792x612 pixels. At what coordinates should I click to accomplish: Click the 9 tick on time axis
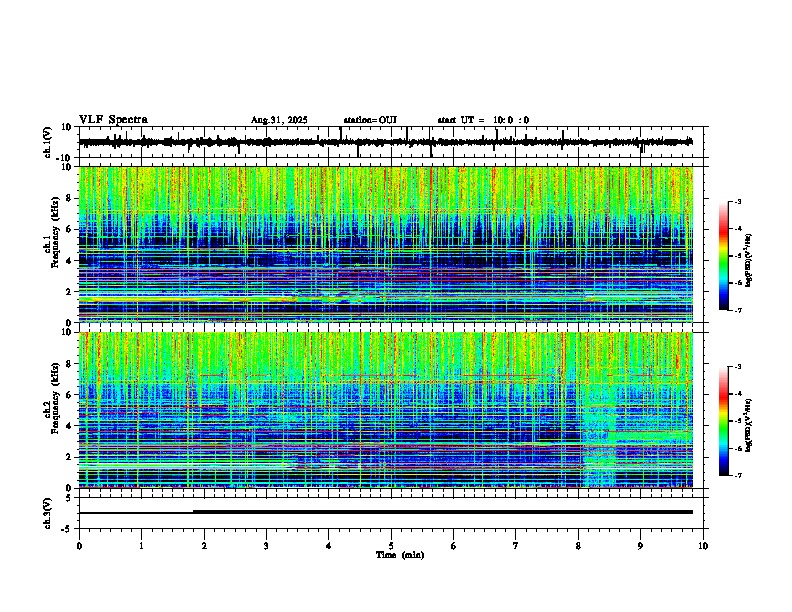(x=640, y=546)
